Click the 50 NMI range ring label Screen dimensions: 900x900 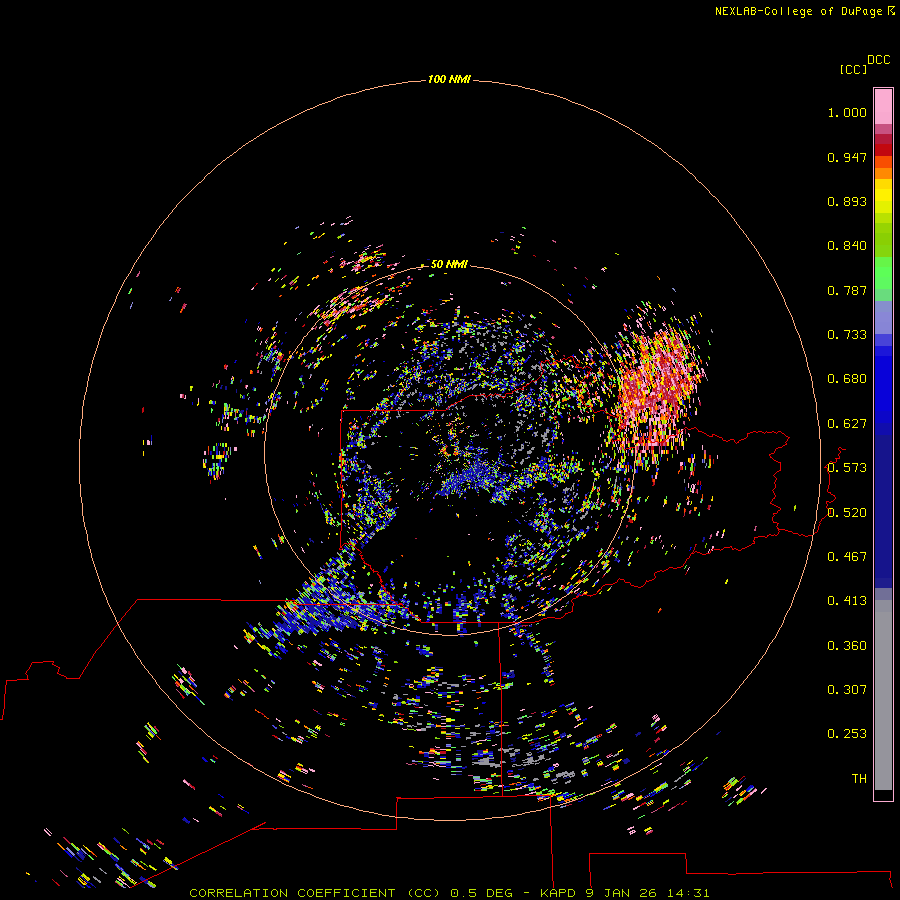449,264
